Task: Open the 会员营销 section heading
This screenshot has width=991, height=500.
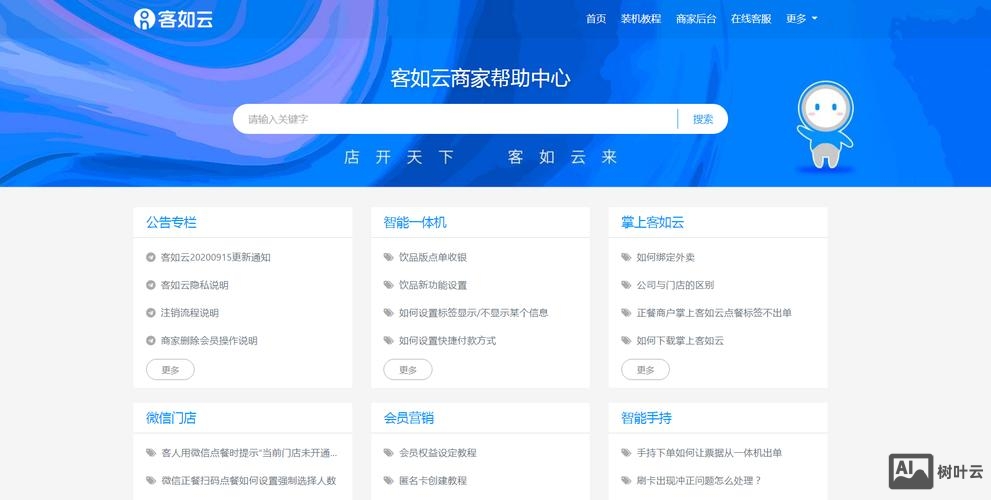Action: pyautogui.click(x=409, y=418)
